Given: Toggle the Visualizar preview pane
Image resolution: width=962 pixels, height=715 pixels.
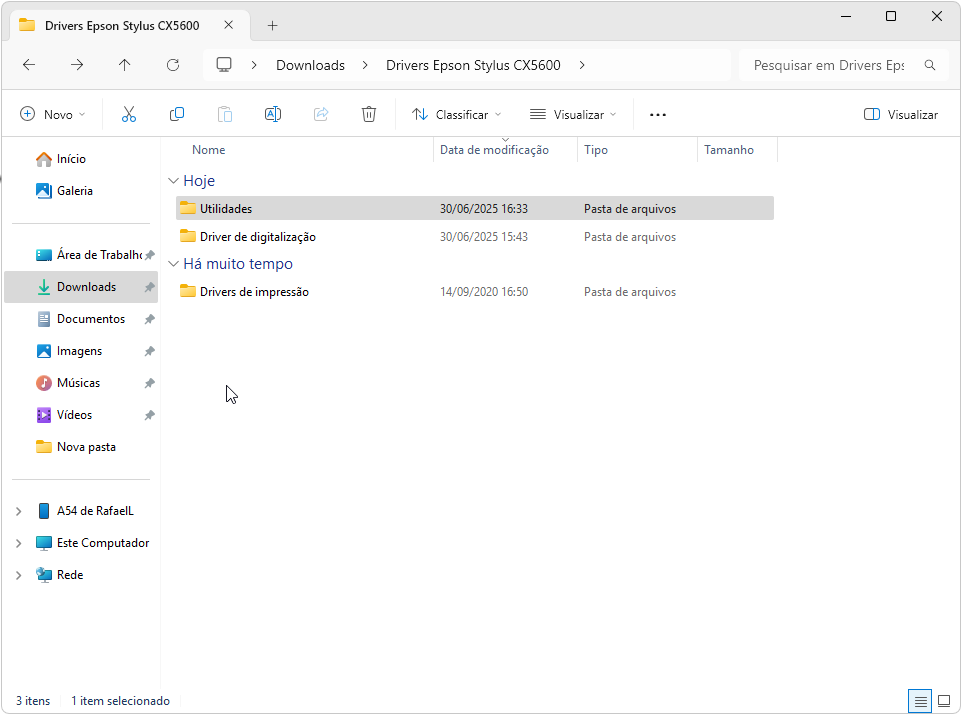Looking at the screenshot, I should pos(901,115).
